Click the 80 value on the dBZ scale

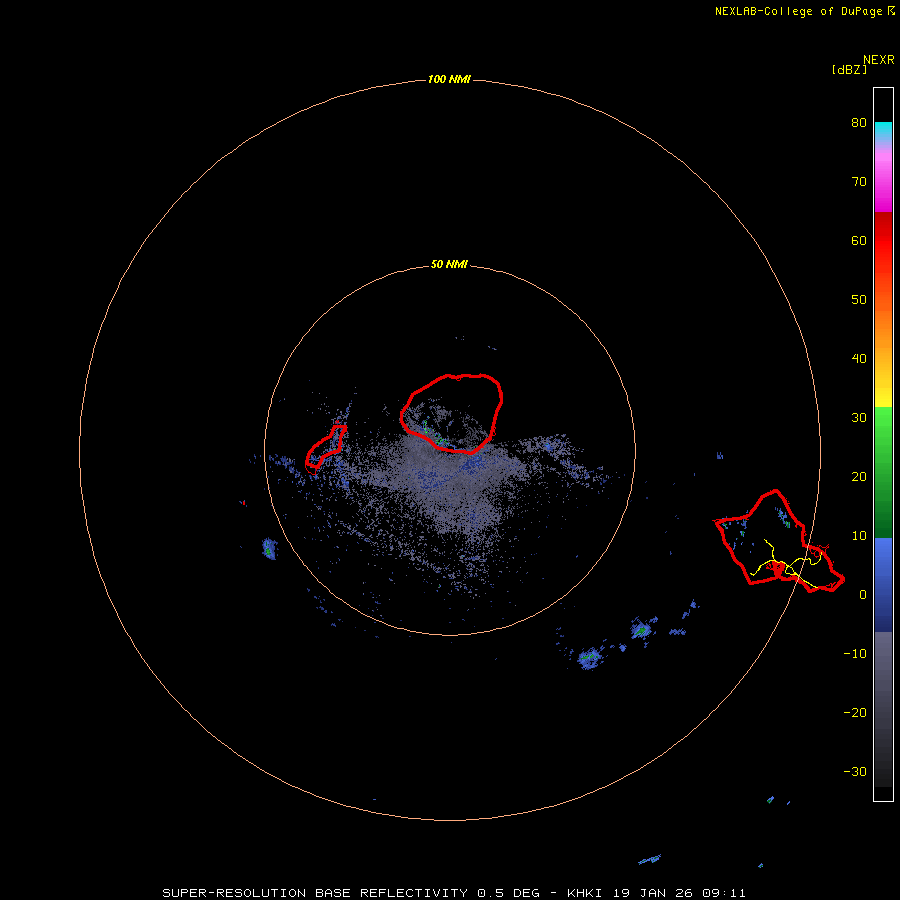coord(859,122)
